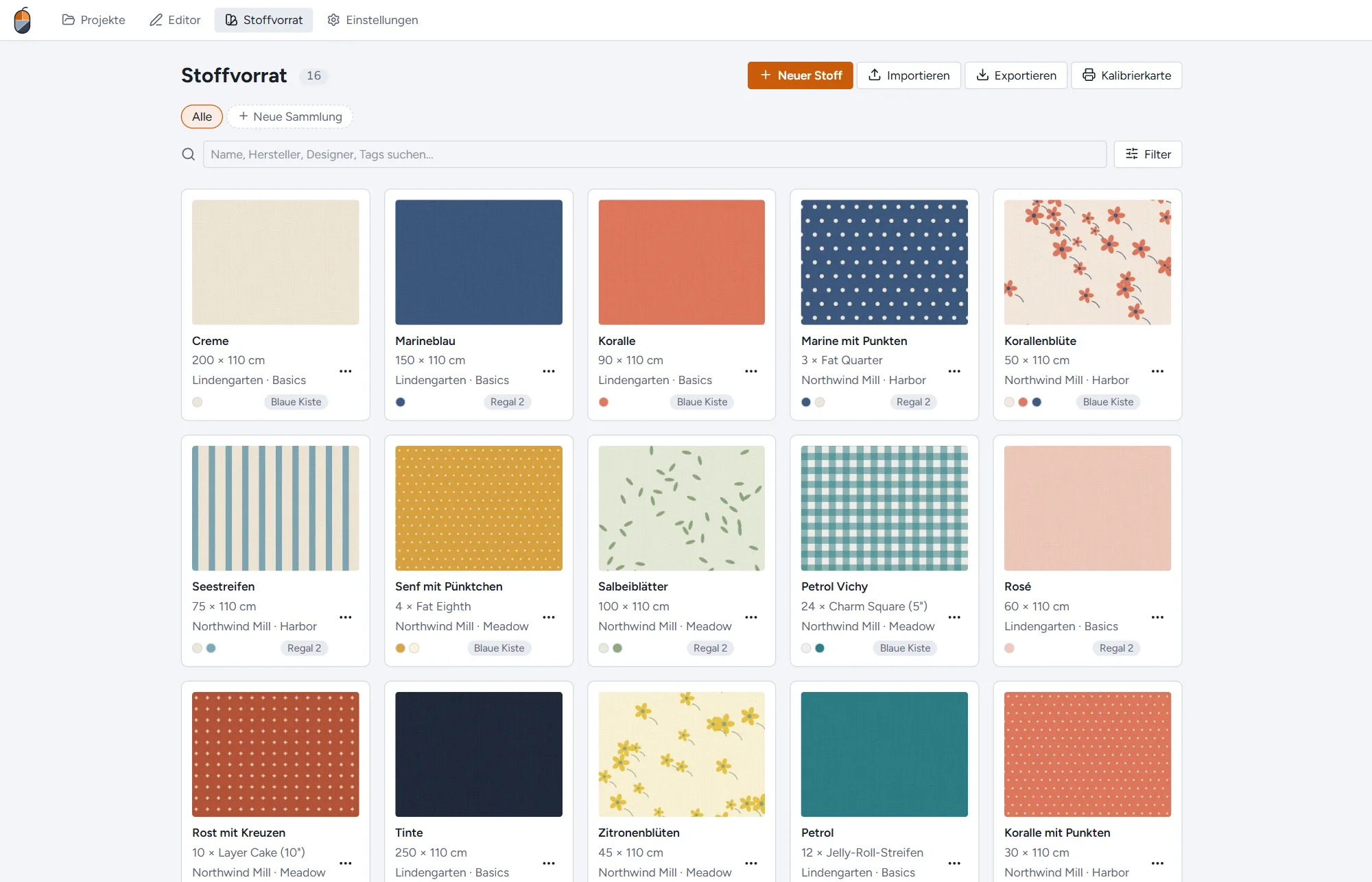This screenshot has width=1372, height=882.
Task: Add a Neue Sammlung collection
Action: pyautogui.click(x=289, y=117)
